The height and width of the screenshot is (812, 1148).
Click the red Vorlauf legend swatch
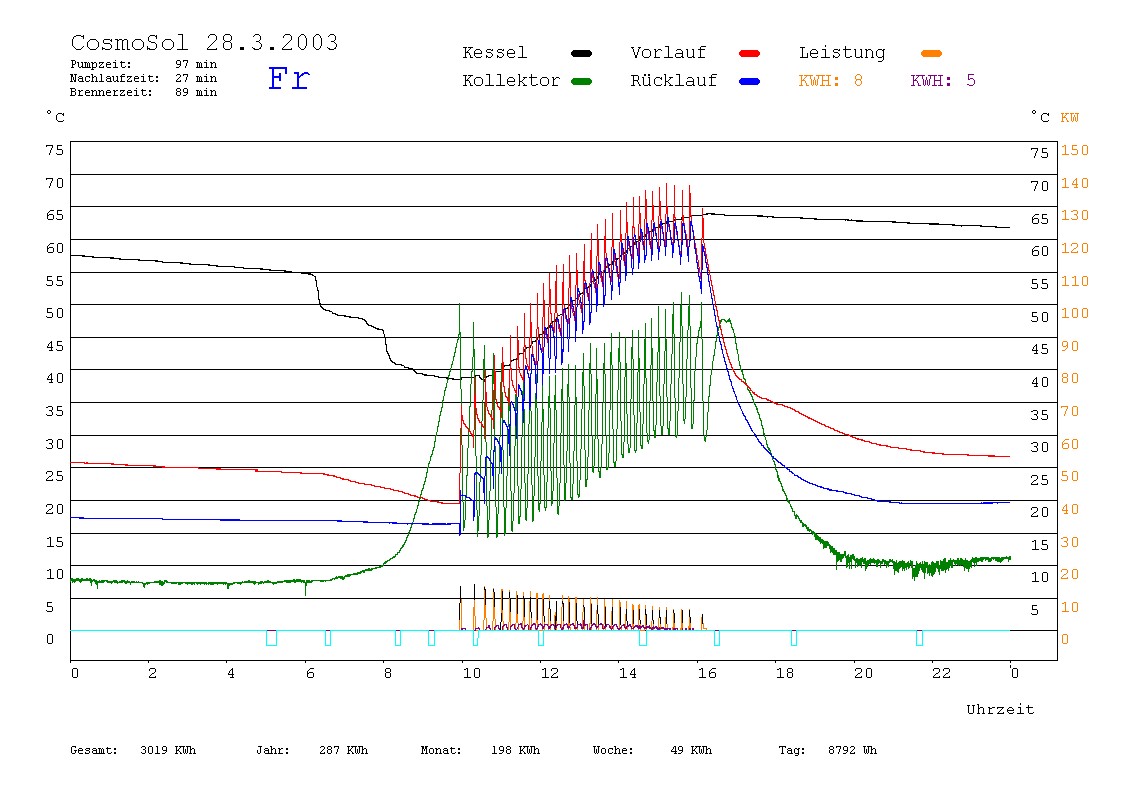click(750, 53)
